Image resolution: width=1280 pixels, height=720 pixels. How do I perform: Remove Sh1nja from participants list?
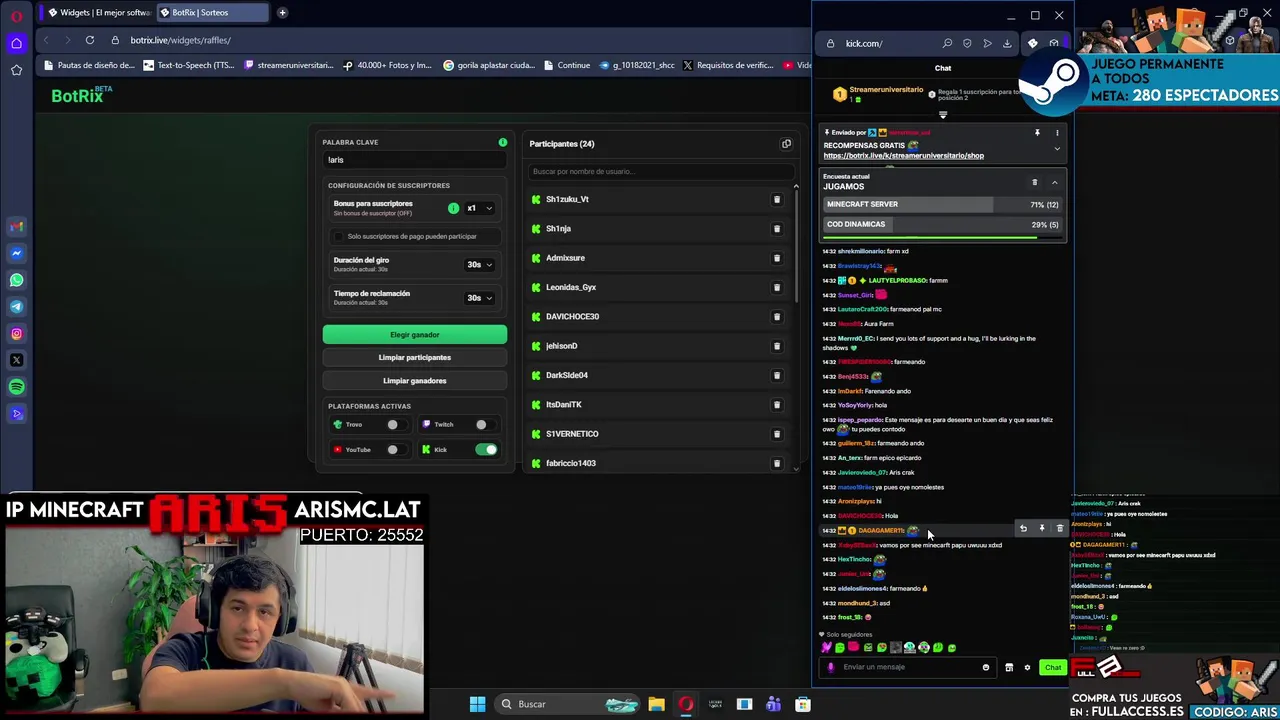(776, 229)
